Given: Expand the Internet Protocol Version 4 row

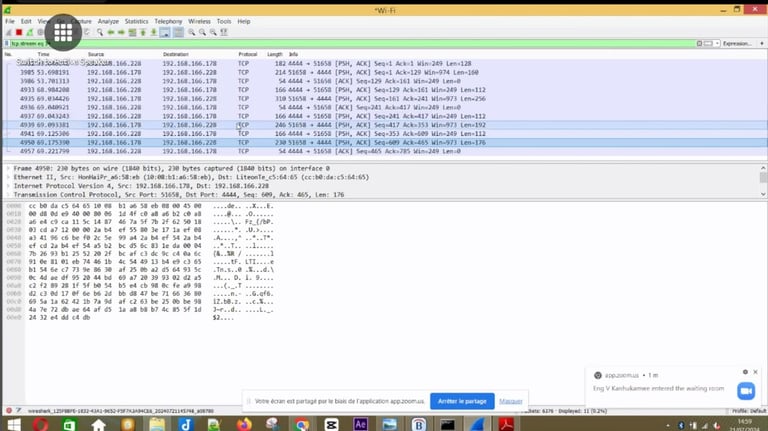Looking at the screenshot, I should tap(8, 186).
